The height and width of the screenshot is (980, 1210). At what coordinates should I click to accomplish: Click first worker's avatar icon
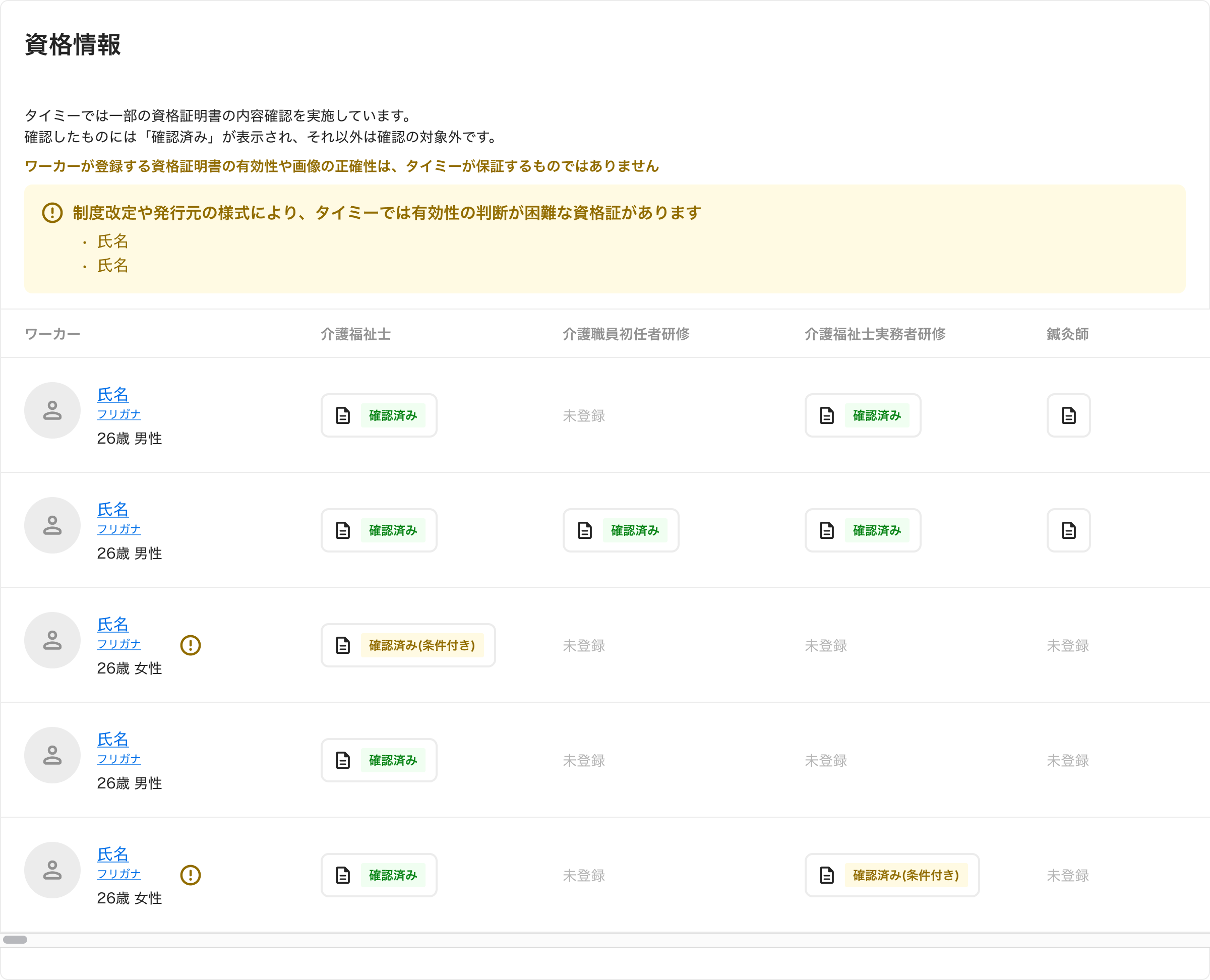point(52,410)
